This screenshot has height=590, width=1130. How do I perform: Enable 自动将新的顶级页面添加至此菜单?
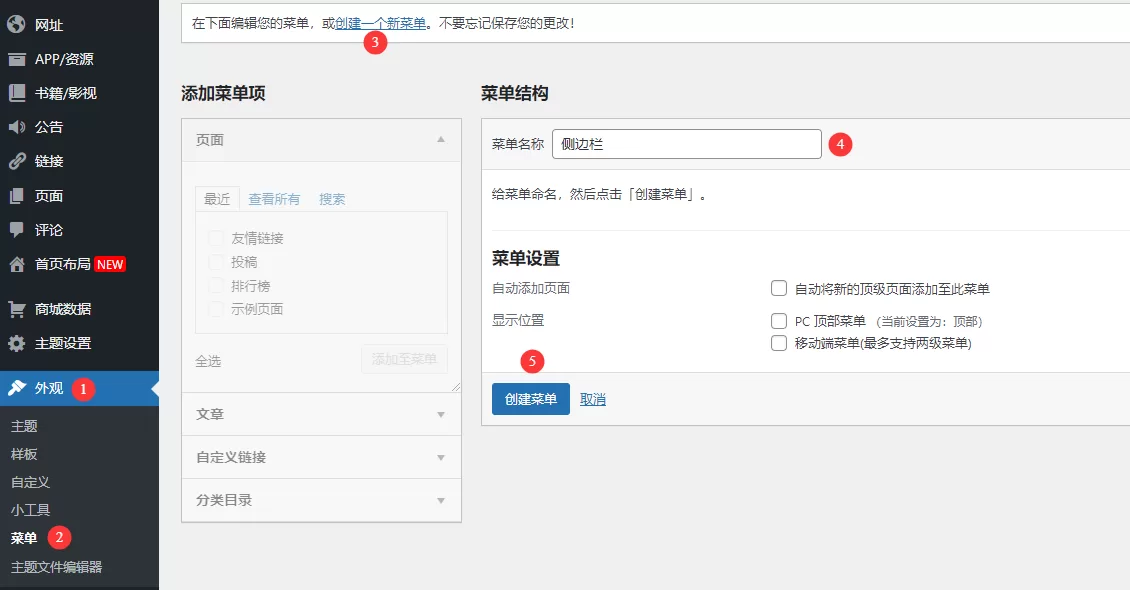point(778,288)
